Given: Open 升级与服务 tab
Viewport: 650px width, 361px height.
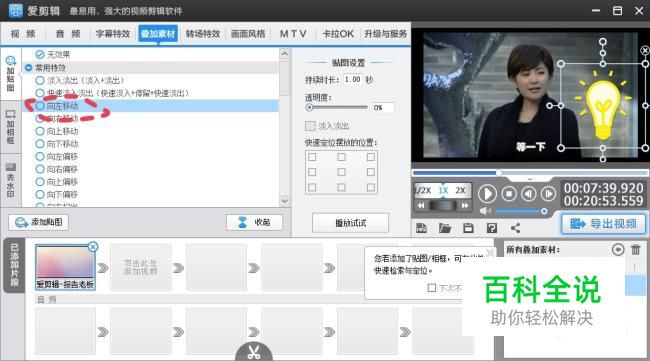Looking at the screenshot, I should tap(386, 34).
